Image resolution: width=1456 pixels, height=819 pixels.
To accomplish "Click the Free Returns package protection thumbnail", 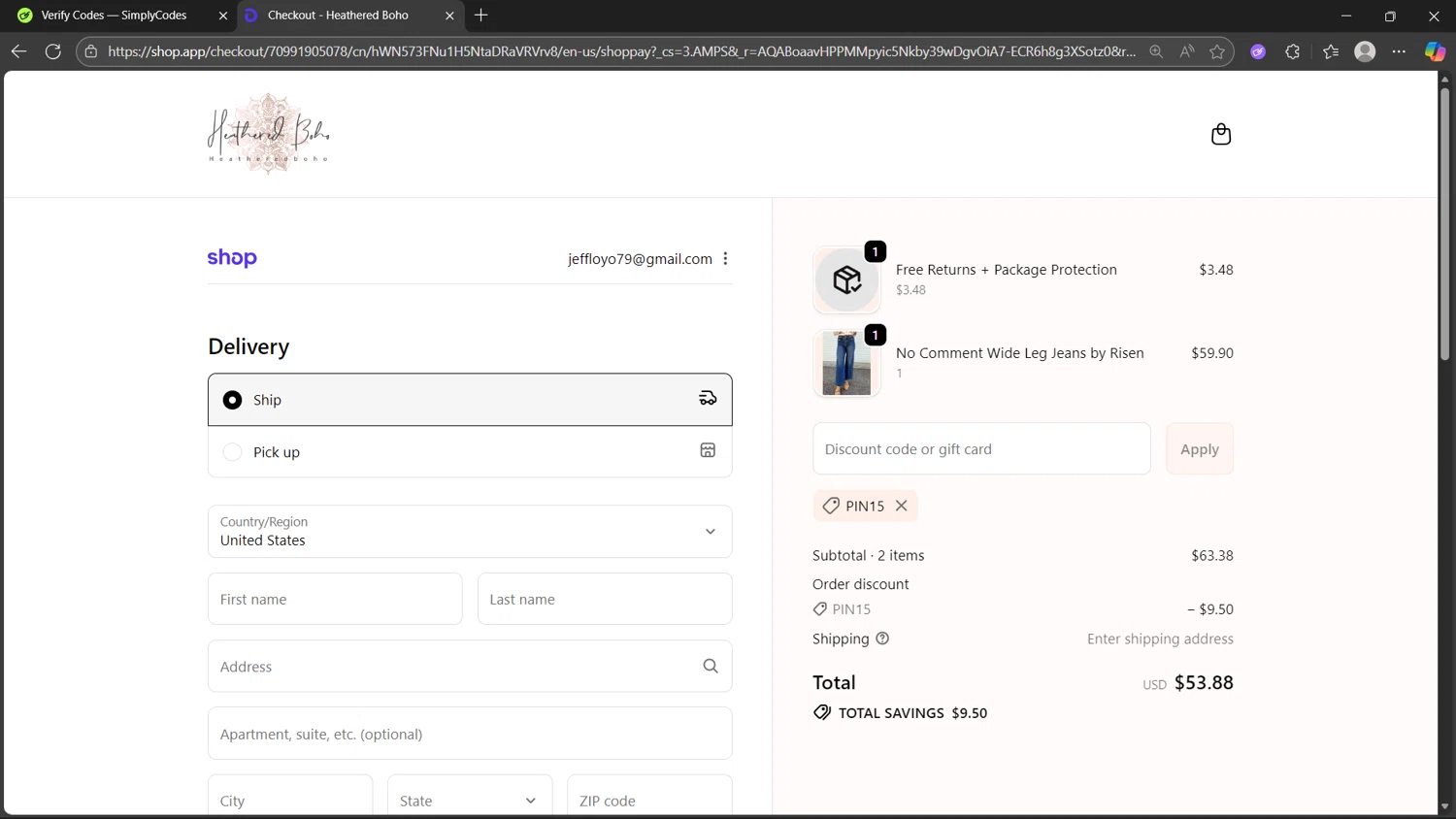I will [x=846, y=280].
